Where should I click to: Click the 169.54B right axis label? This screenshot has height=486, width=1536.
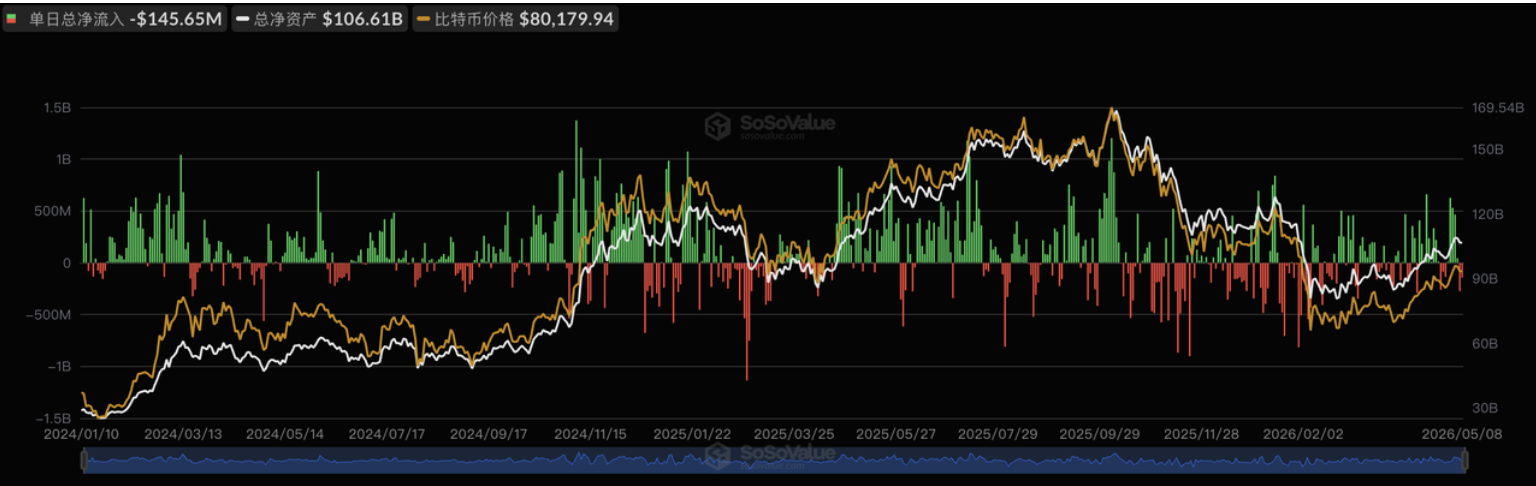coord(1496,107)
